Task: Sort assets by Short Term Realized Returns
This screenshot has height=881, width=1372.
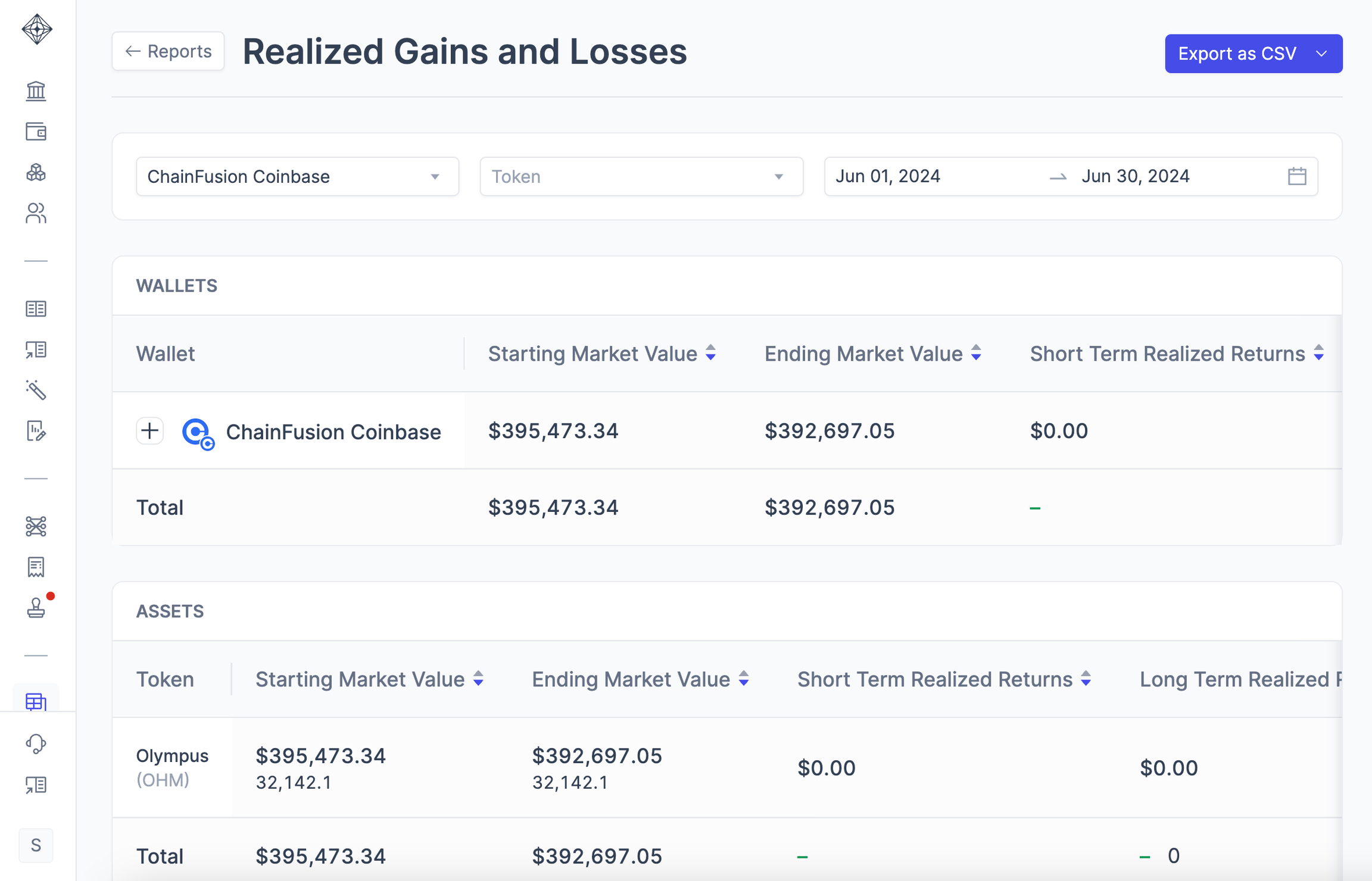Action: [1086, 679]
